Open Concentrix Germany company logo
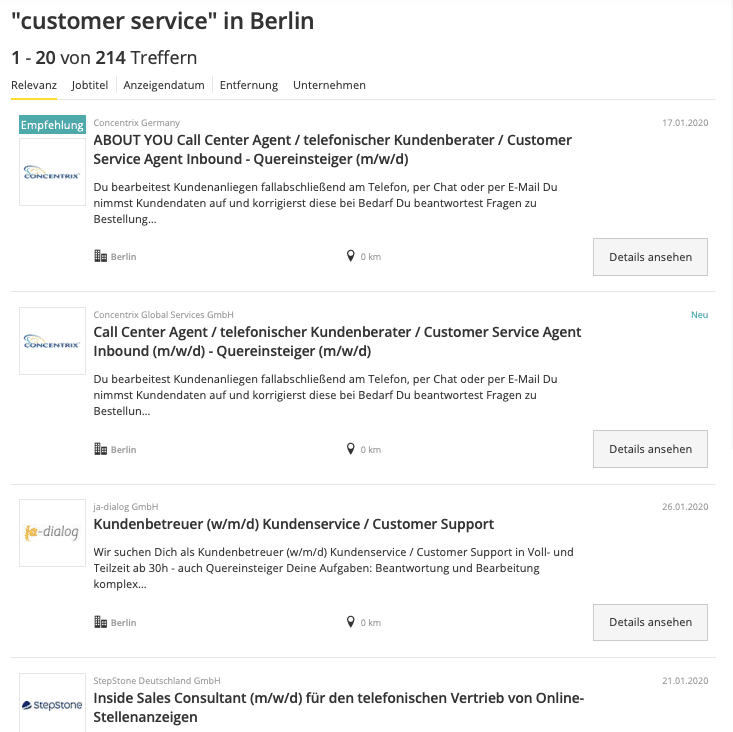This screenshot has width=733, height=732. click(x=52, y=172)
